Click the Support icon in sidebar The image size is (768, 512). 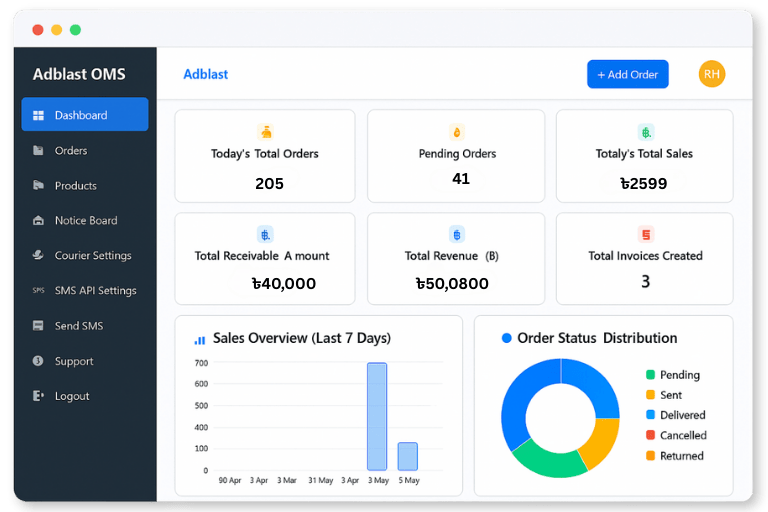click(x=38, y=361)
